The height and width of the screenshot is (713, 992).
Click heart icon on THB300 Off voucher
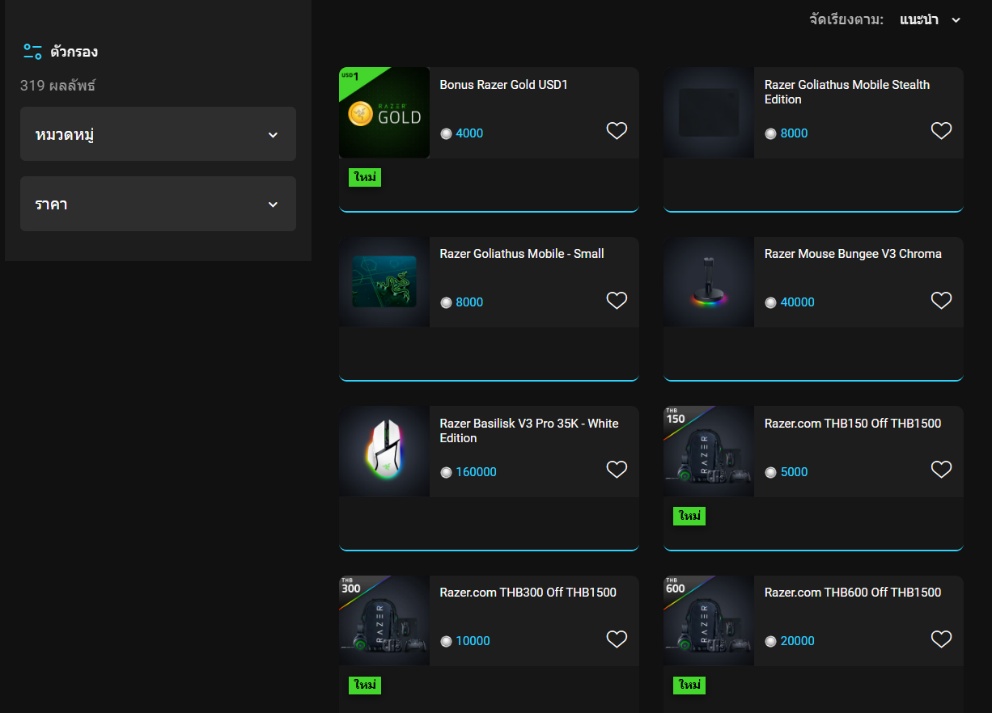617,639
